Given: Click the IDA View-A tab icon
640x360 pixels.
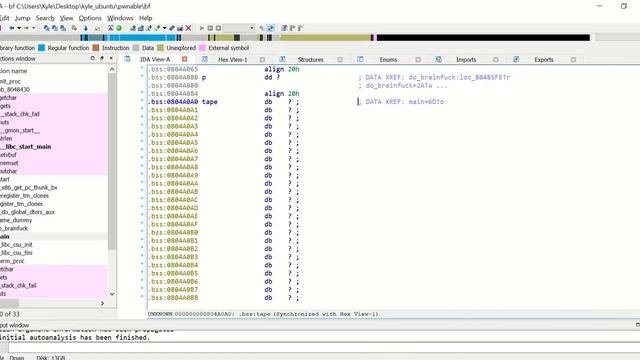Looking at the screenshot, I should pyautogui.click(x=127, y=59).
